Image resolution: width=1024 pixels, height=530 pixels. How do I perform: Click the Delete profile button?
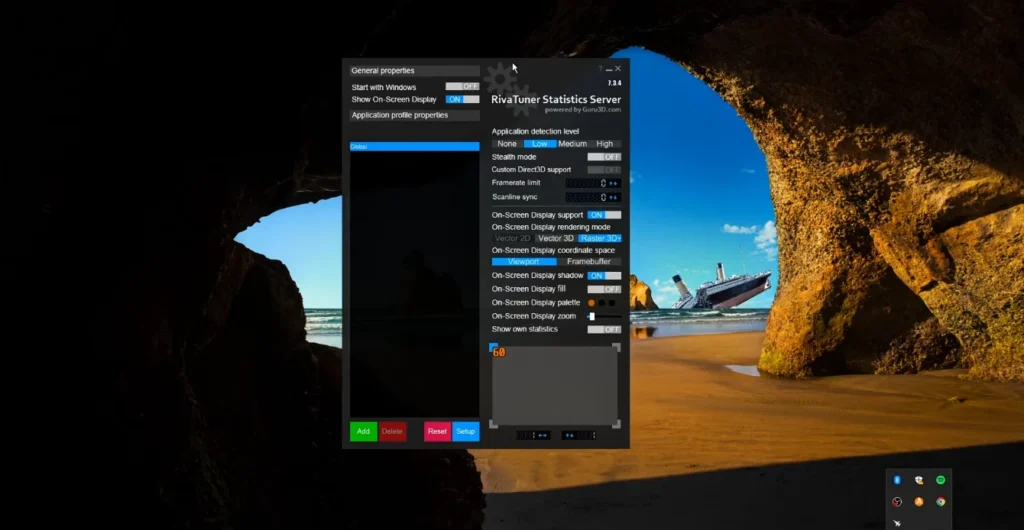click(x=392, y=431)
